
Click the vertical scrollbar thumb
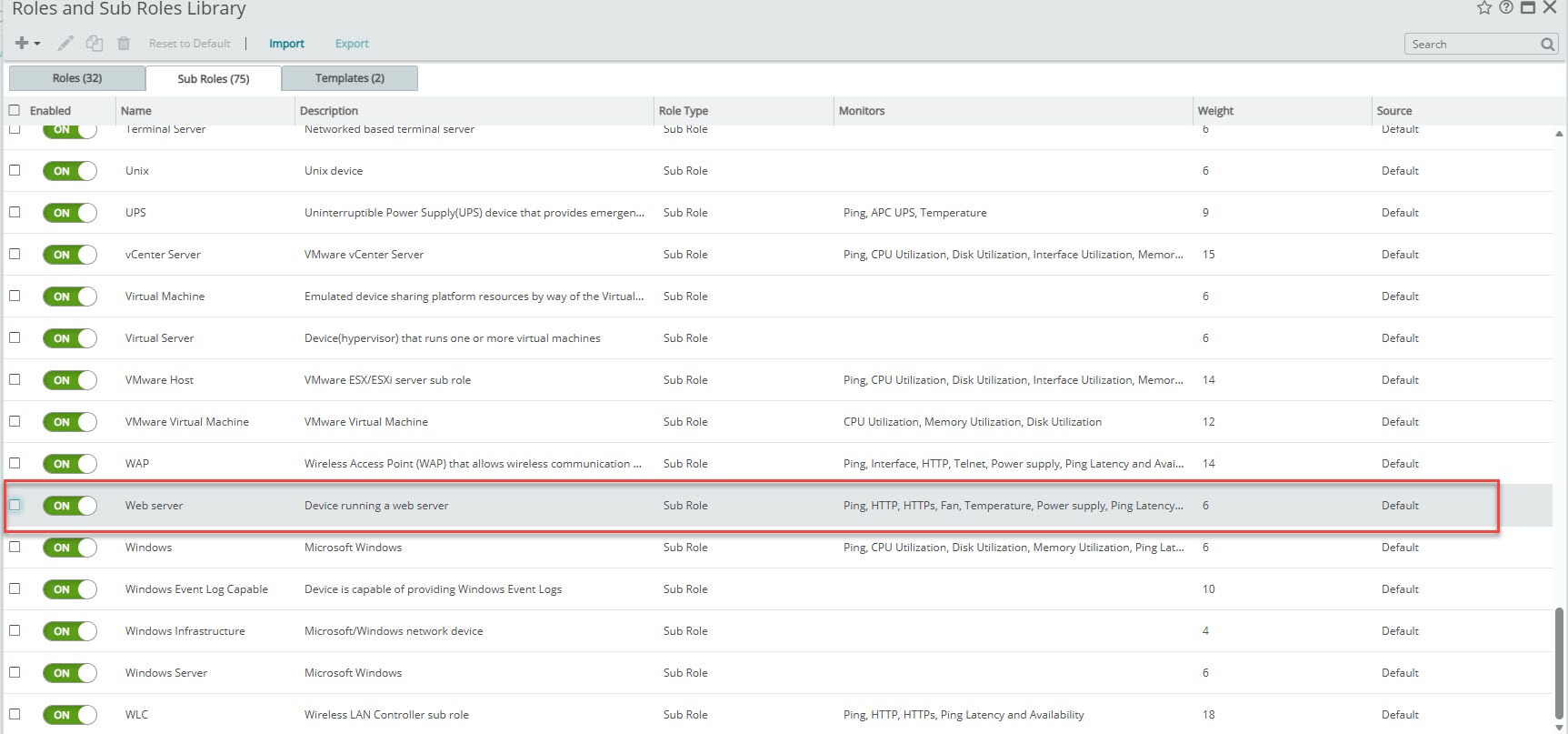[x=1560, y=662]
